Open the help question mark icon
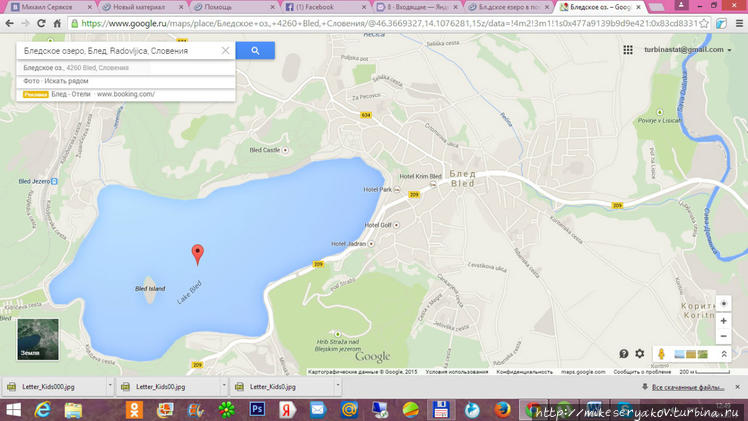The width and height of the screenshot is (748, 421). tap(624, 354)
